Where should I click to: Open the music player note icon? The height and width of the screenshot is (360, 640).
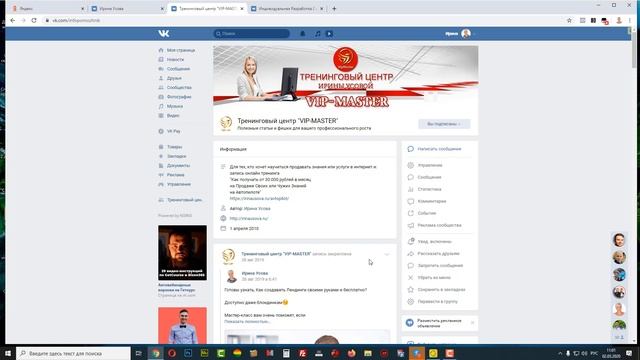click(x=318, y=33)
